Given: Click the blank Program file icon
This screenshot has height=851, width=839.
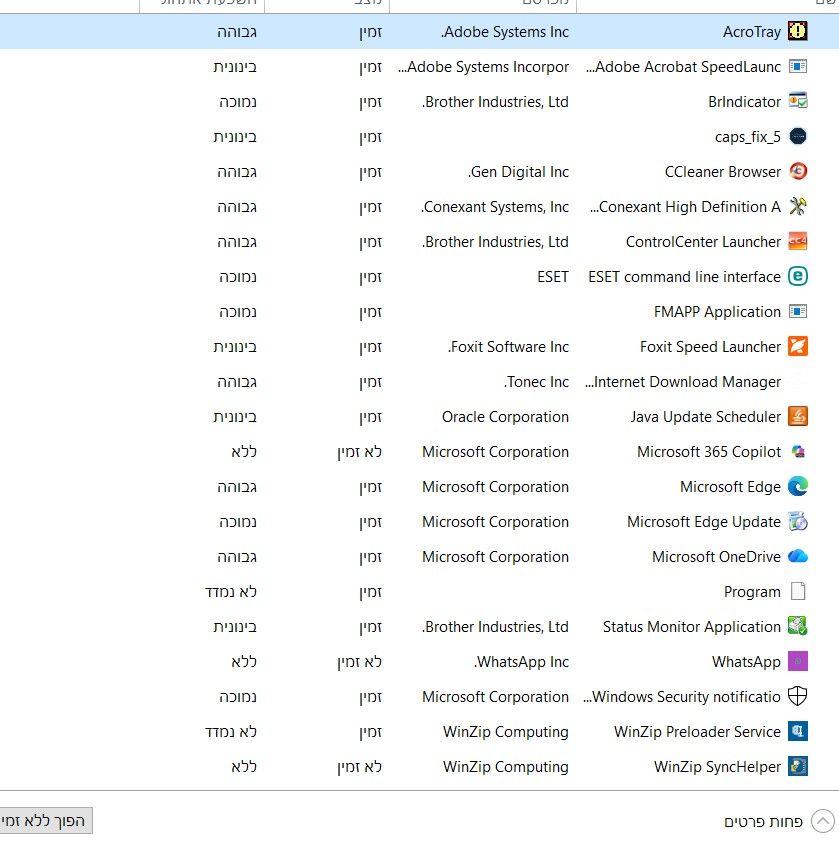Looking at the screenshot, I should coord(797,591).
